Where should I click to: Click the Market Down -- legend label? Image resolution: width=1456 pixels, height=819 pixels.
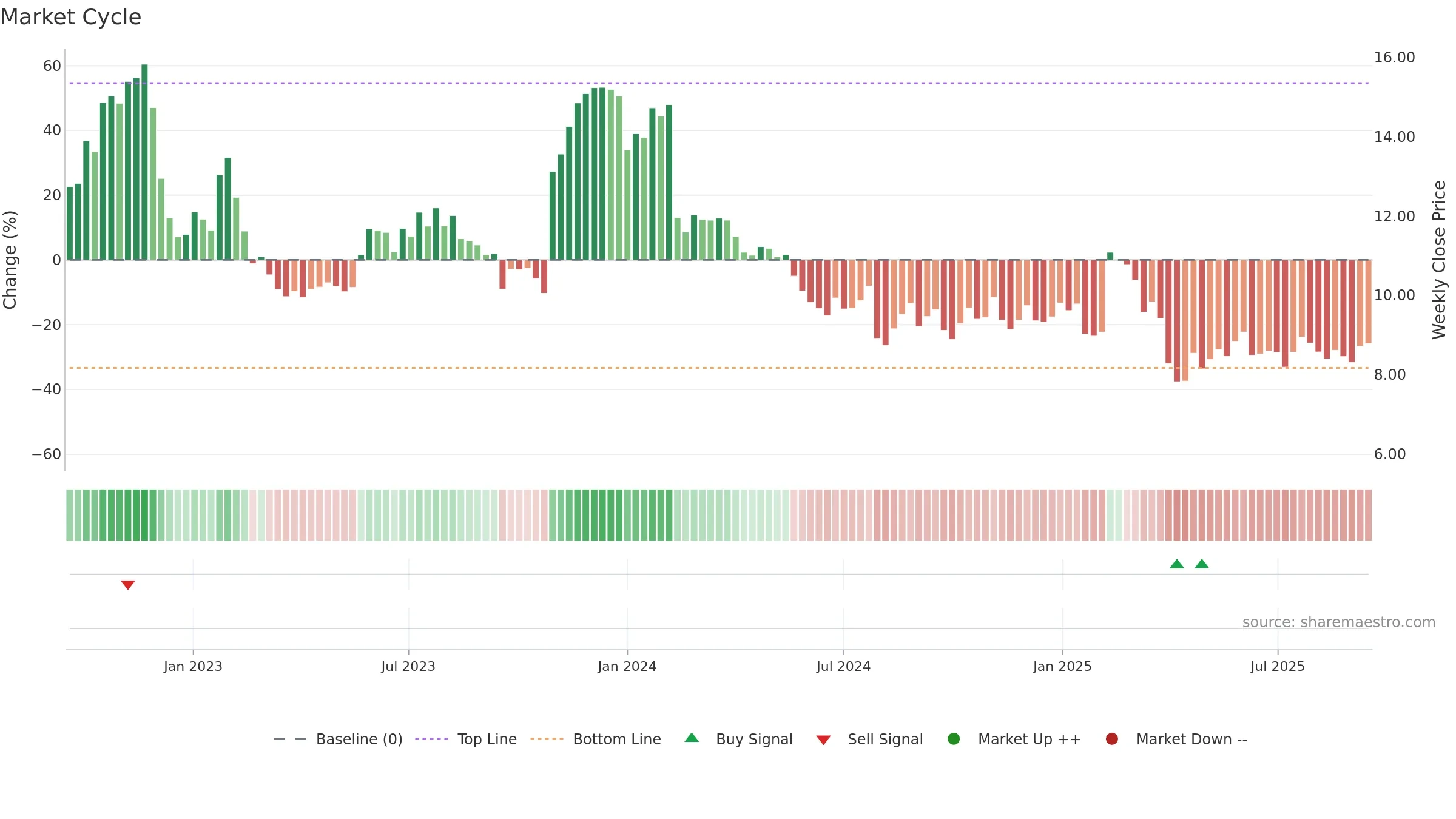(x=1191, y=739)
